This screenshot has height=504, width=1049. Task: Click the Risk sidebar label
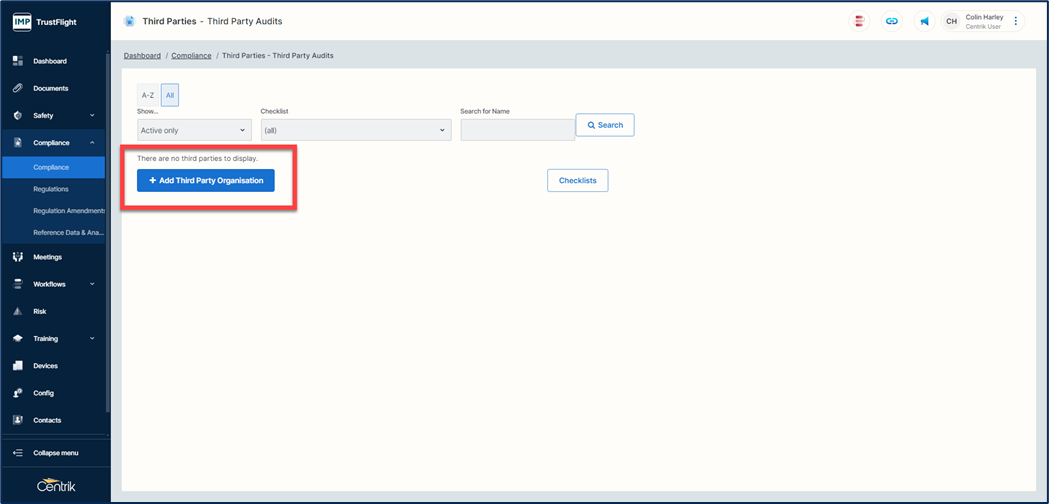click(39, 311)
